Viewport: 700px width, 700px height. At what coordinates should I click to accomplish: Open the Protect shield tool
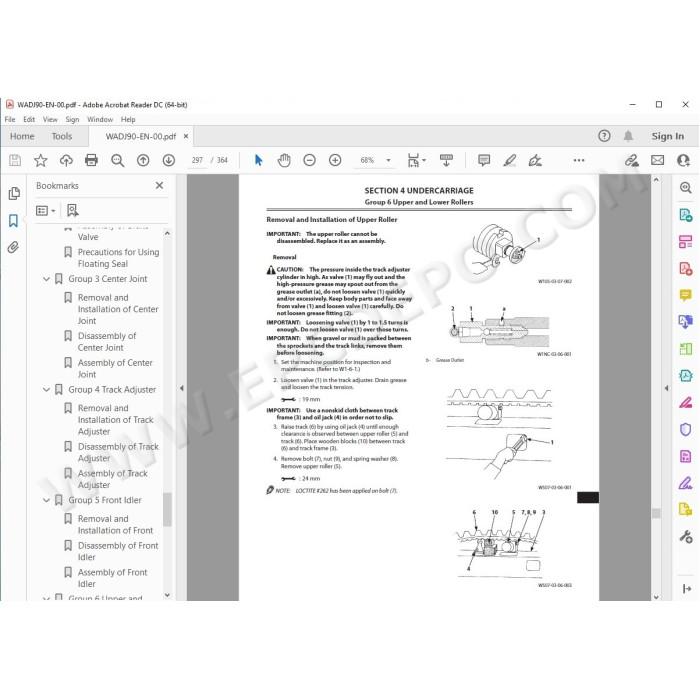pos(686,429)
